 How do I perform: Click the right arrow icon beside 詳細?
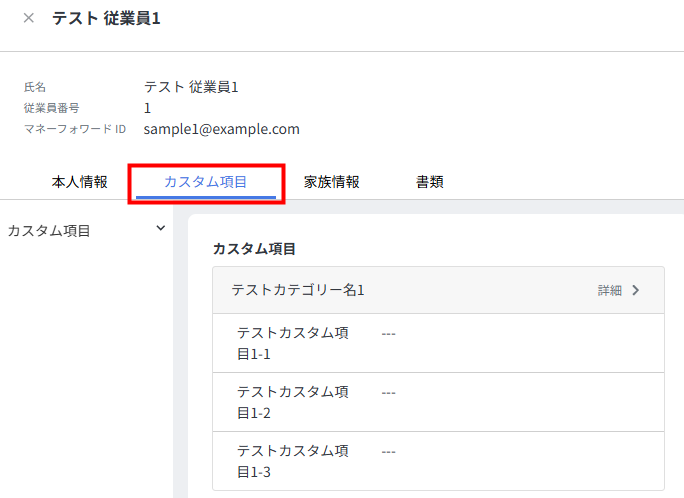(x=635, y=290)
